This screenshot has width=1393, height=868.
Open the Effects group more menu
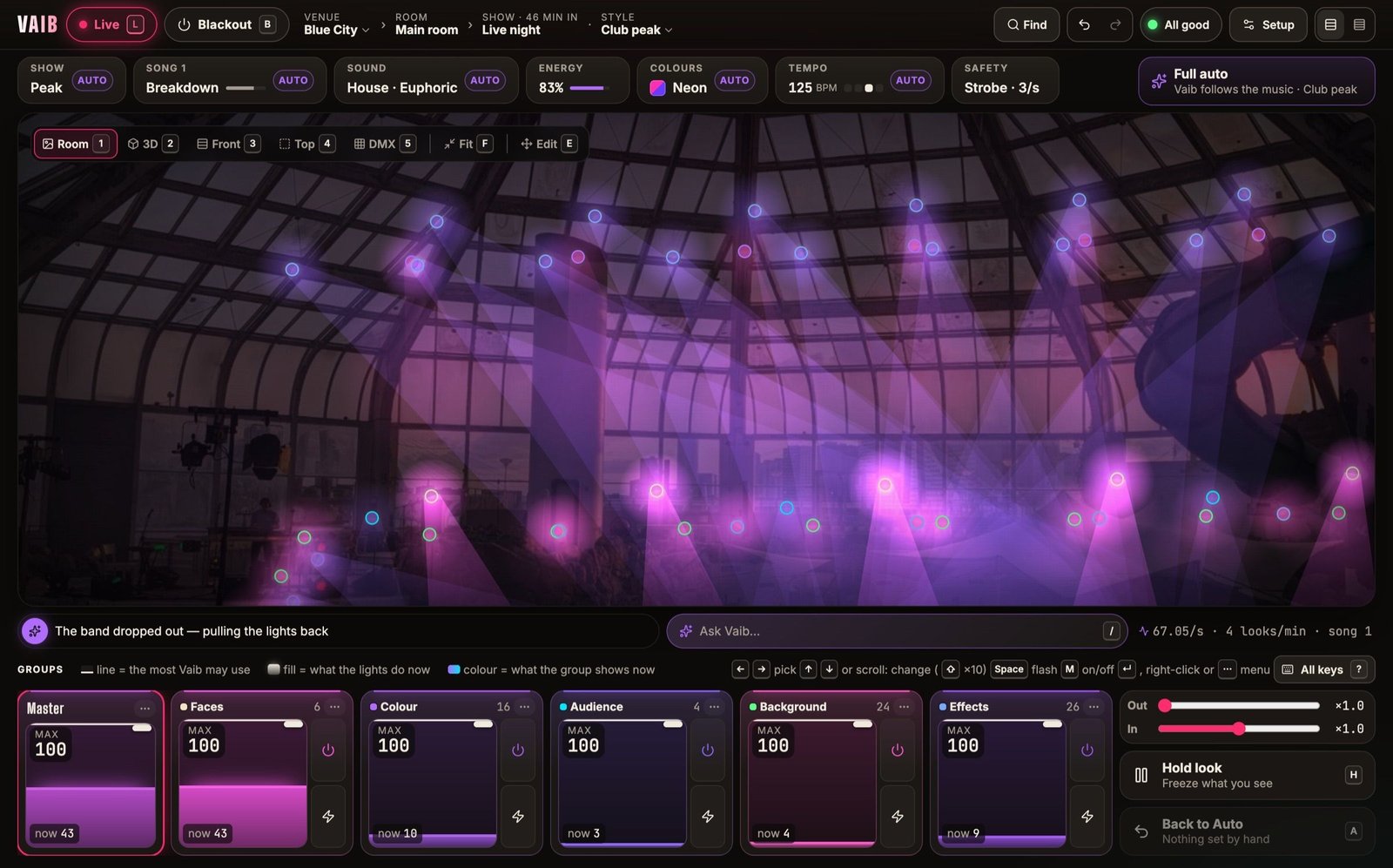[x=1094, y=706]
